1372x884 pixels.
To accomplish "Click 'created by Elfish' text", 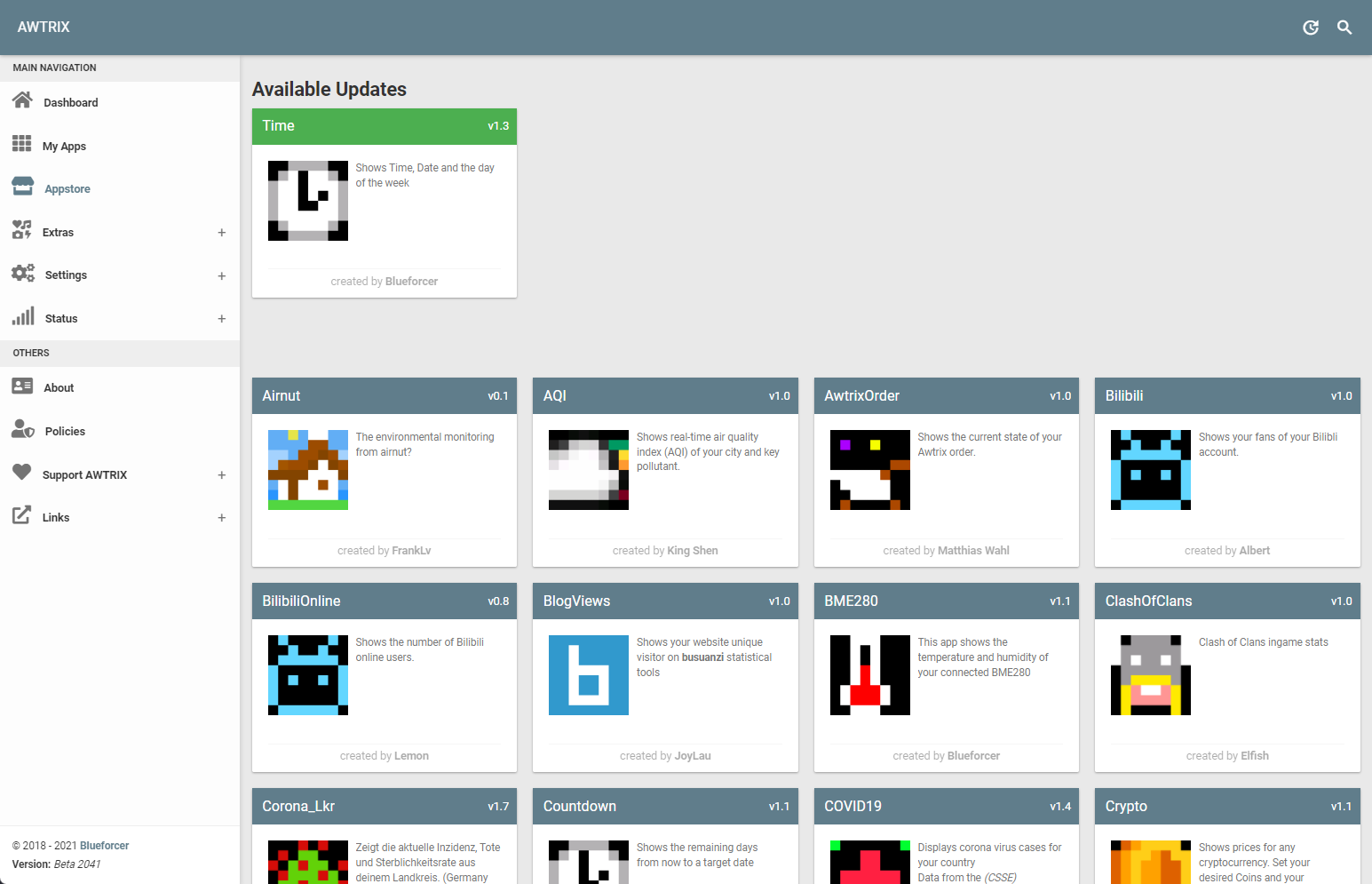I will (x=1227, y=756).
